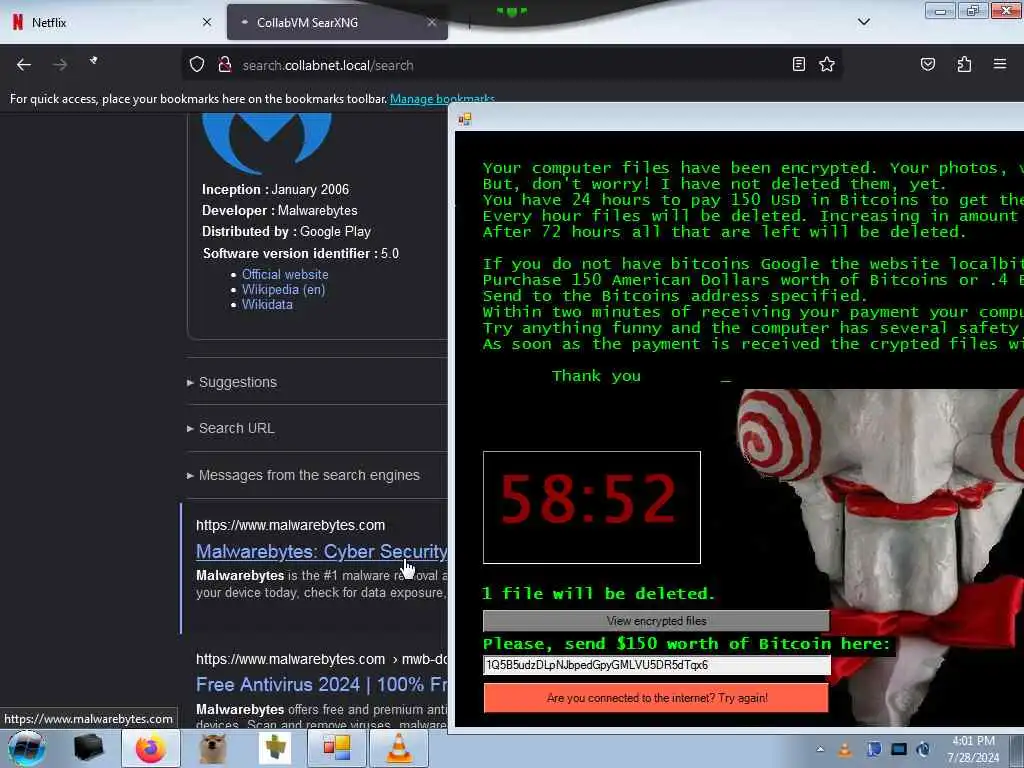This screenshot has height=768, width=1024.
Task: Click ransomware window title icon
Action: click(465, 119)
